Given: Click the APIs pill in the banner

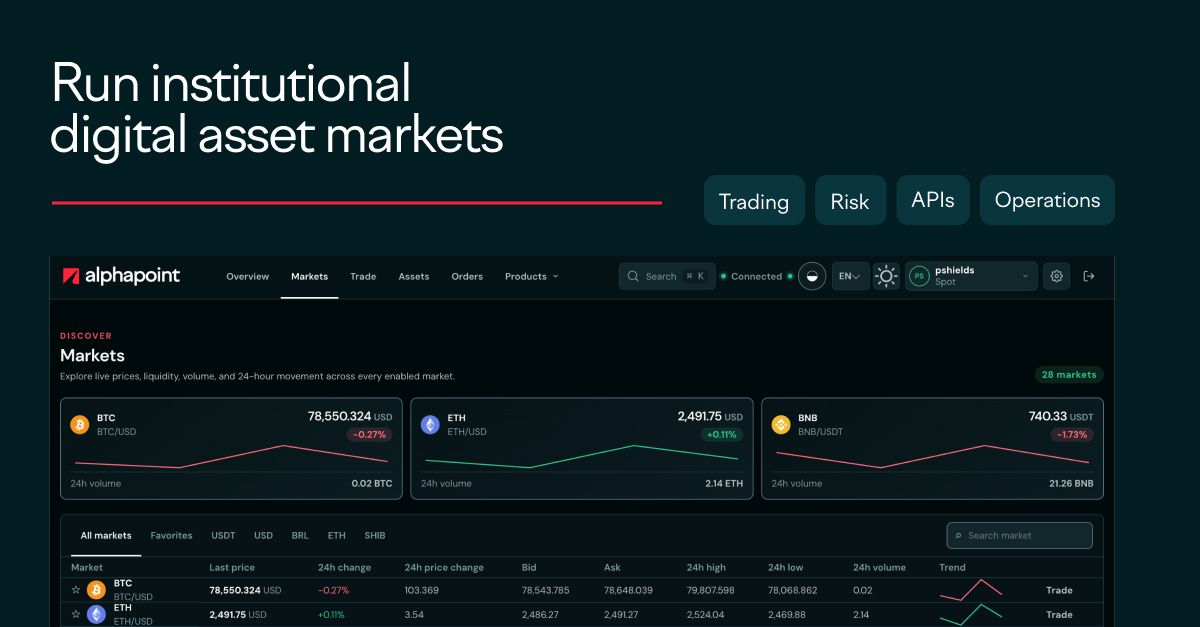Looking at the screenshot, I should (x=933, y=201).
